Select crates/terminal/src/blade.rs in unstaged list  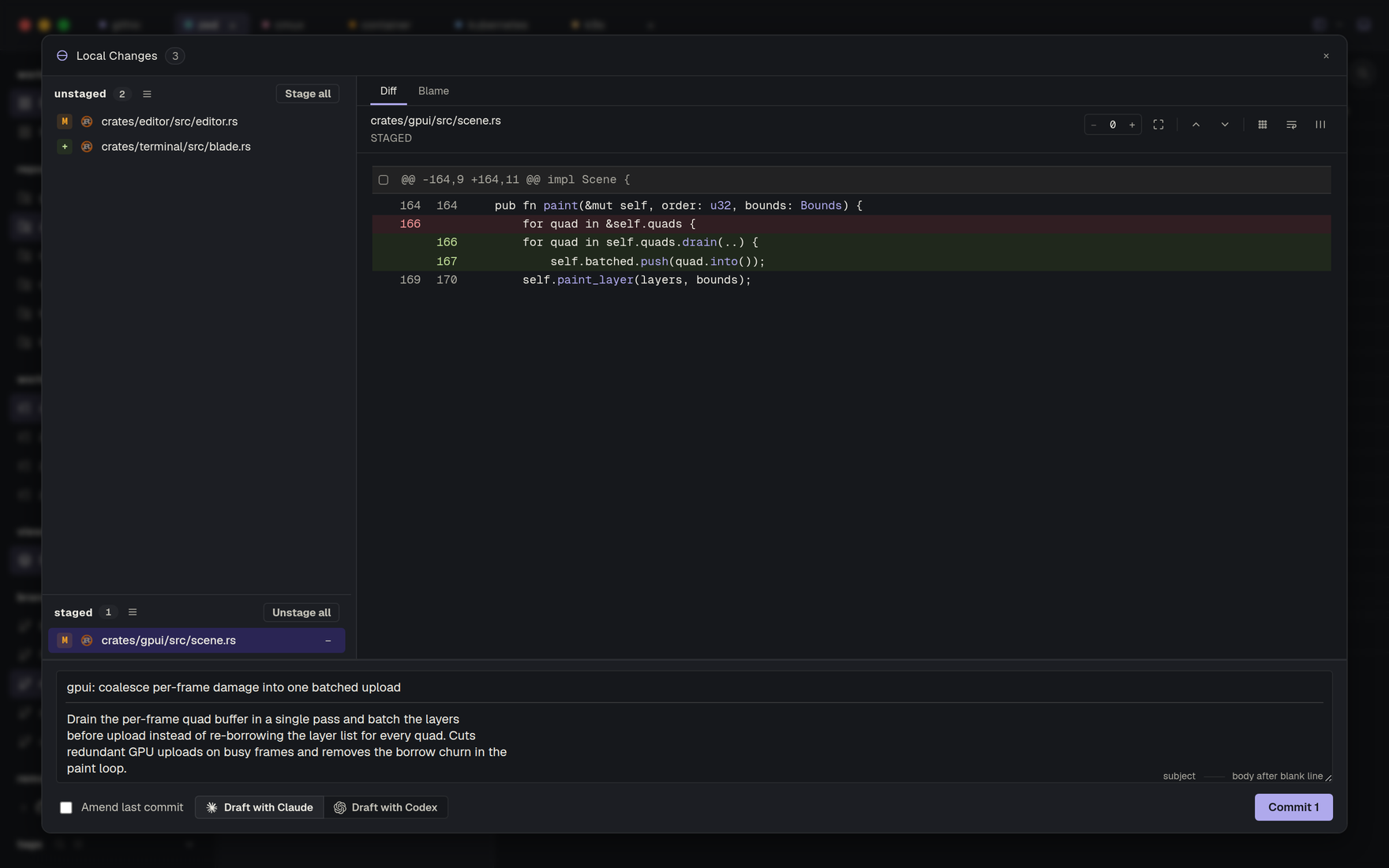[x=197, y=147]
